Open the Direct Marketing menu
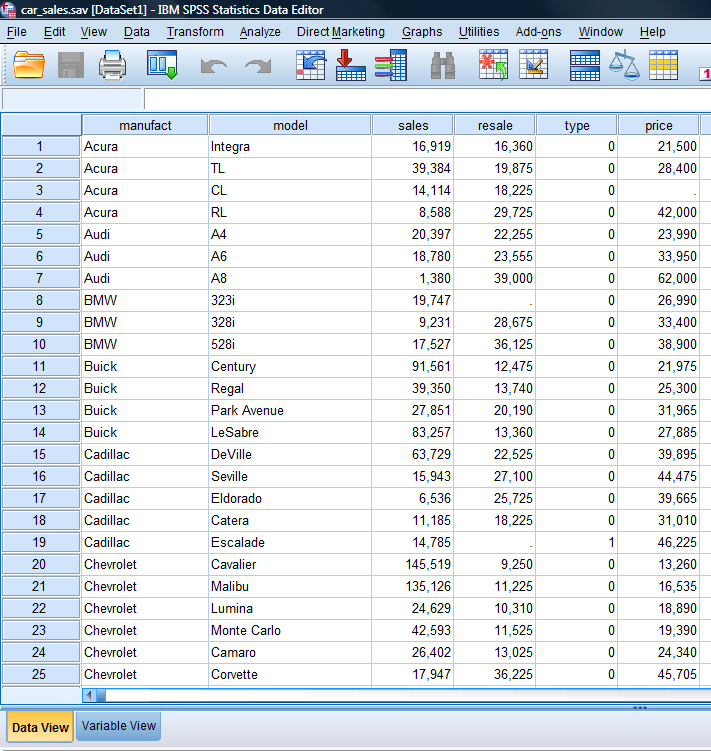The width and height of the screenshot is (711, 751). (x=341, y=32)
